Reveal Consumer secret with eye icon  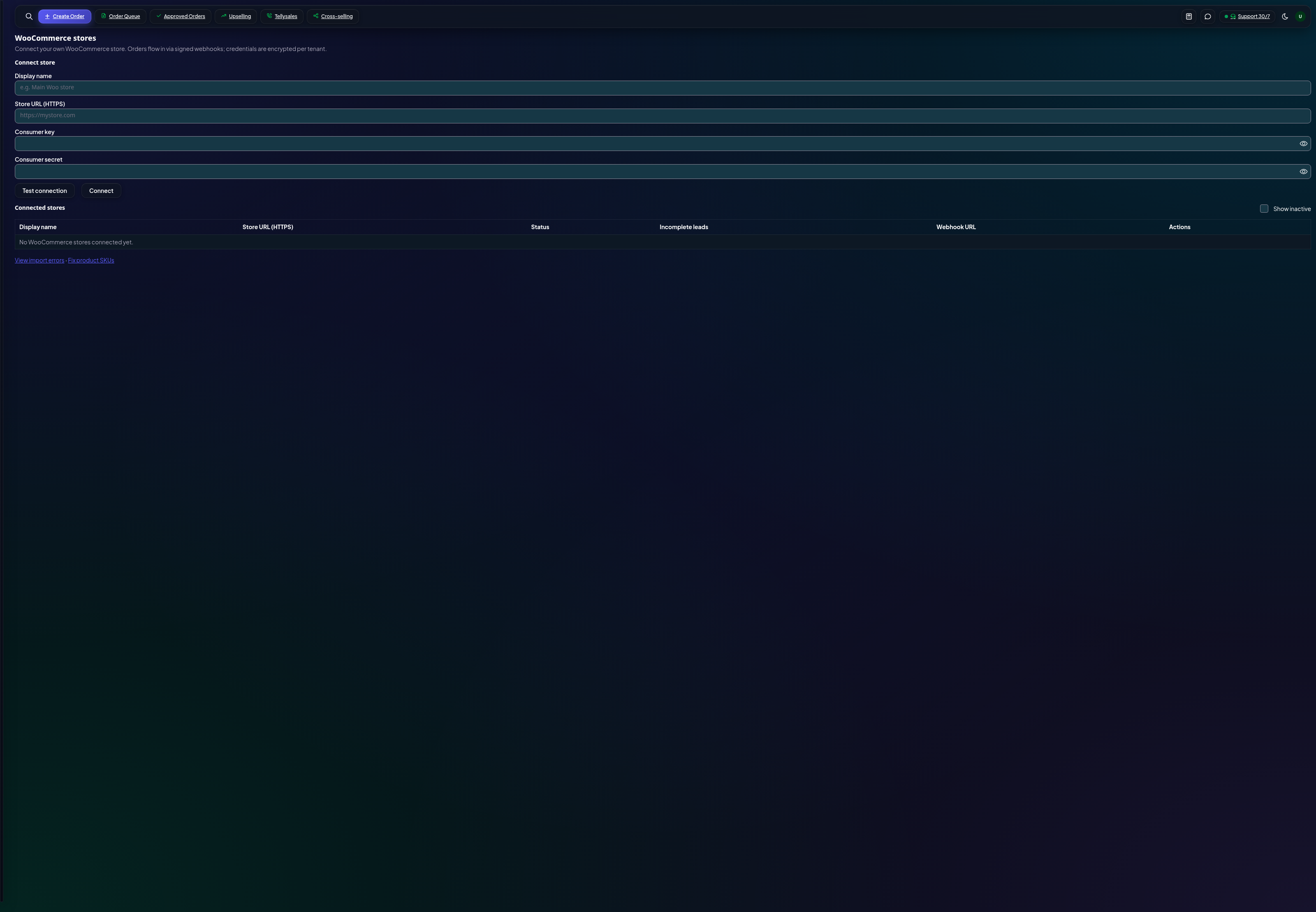(x=1303, y=172)
